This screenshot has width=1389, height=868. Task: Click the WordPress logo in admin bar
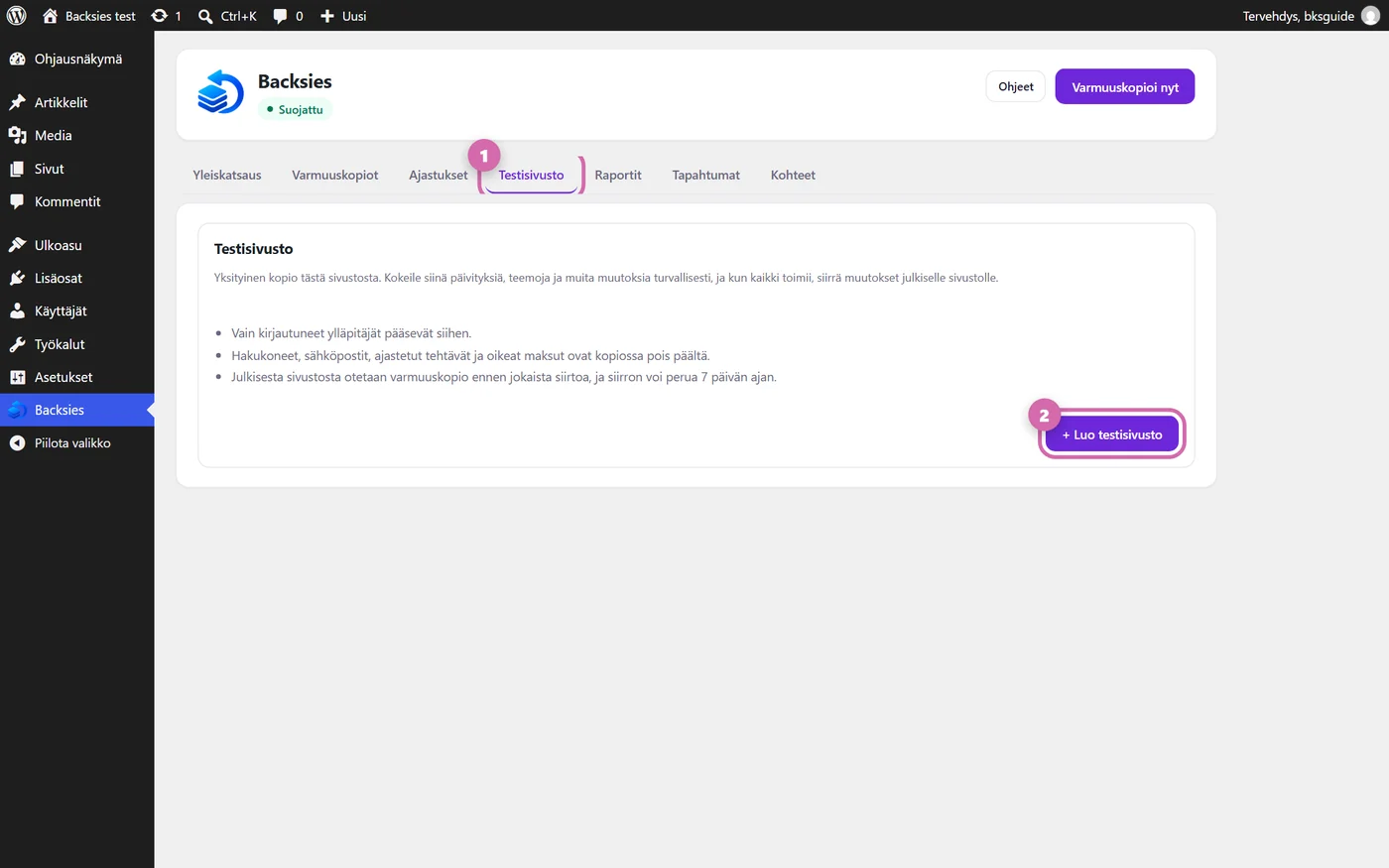17,16
